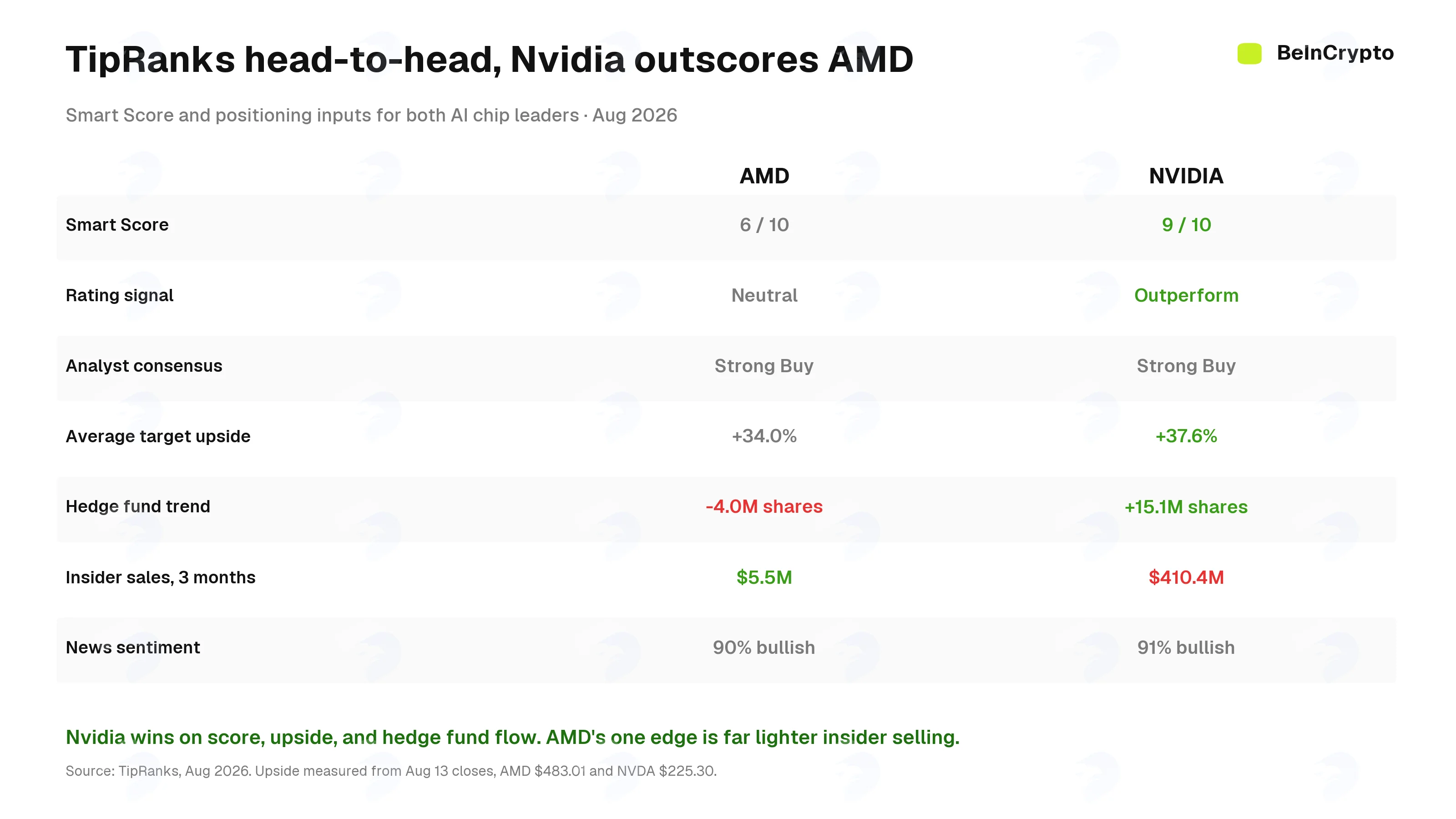Click AMD's +34.0% target upside
This screenshot has width=1456, height=819.
[764, 436]
